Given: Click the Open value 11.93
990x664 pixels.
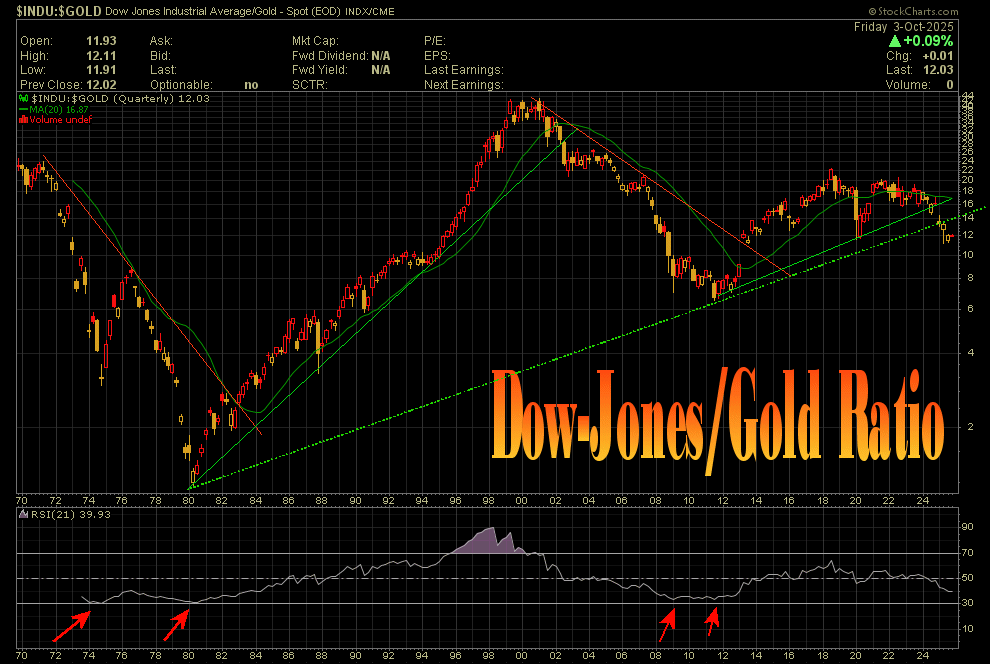Looking at the screenshot, I should (101, 41).
